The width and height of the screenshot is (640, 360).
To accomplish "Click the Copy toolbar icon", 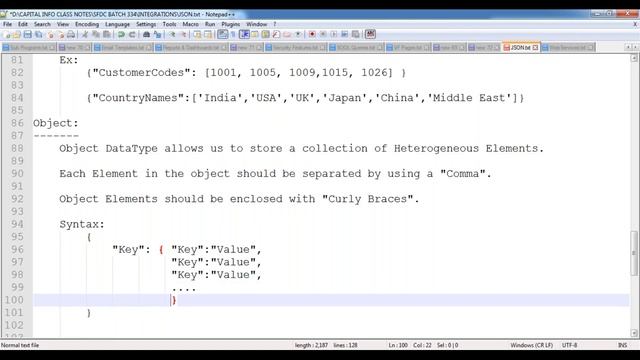I will (96, 34).
